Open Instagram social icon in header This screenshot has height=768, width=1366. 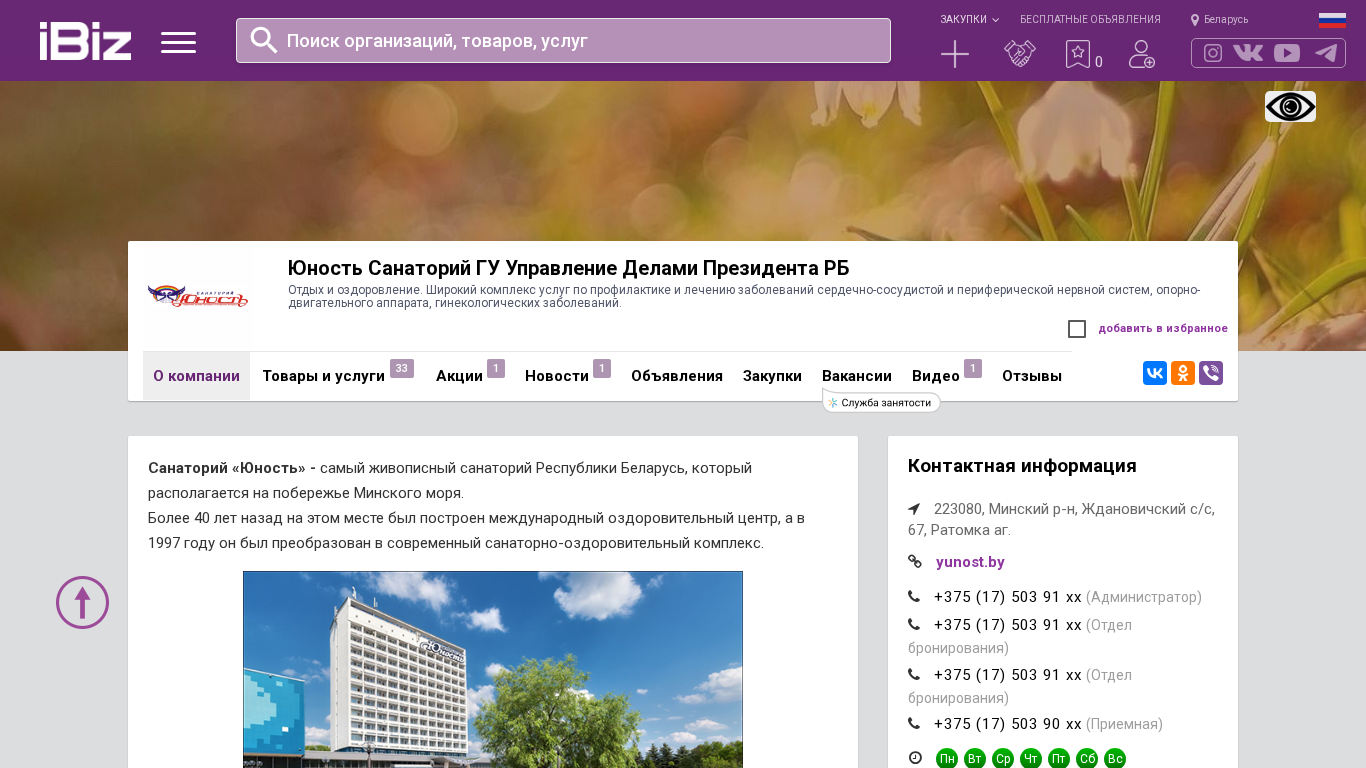click(1213, 53)
